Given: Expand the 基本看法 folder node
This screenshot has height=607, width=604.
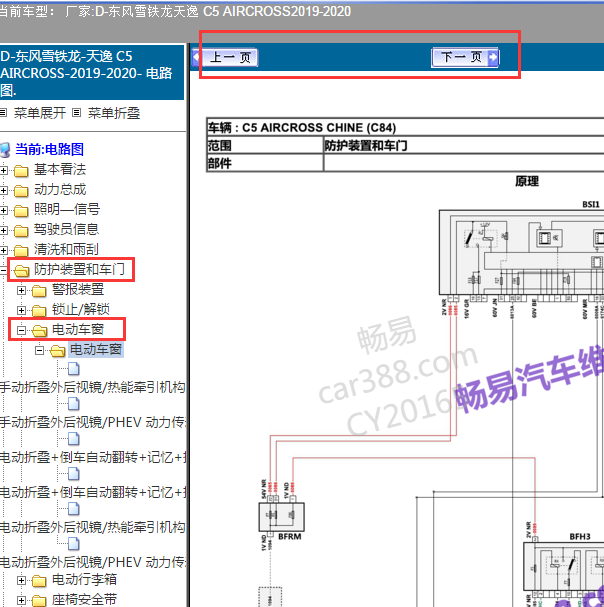Looking at the screenshot, I should point(4,170).
